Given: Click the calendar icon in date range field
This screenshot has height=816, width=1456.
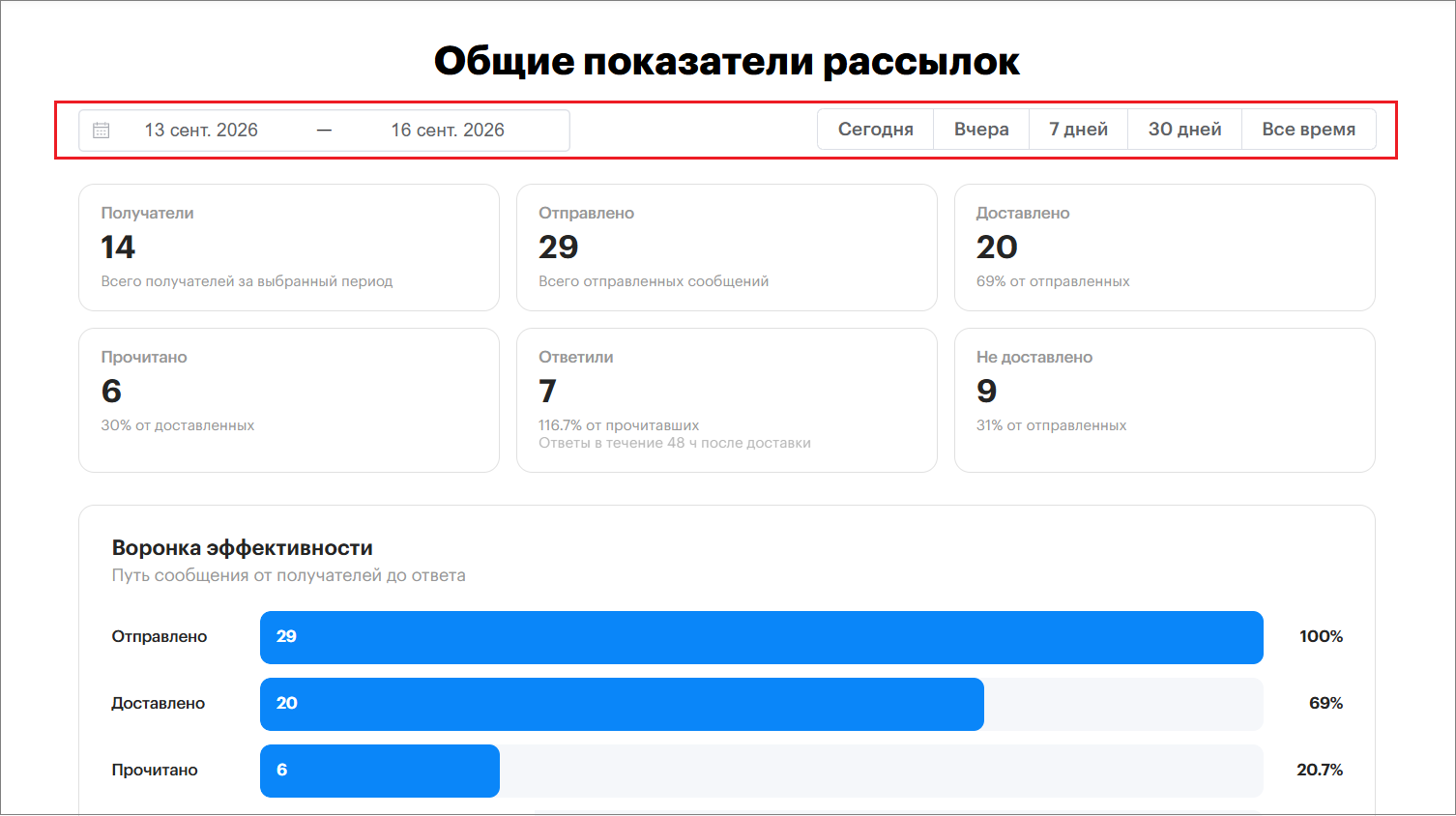Looking at the screenshot, I should [x=102, y=131].
